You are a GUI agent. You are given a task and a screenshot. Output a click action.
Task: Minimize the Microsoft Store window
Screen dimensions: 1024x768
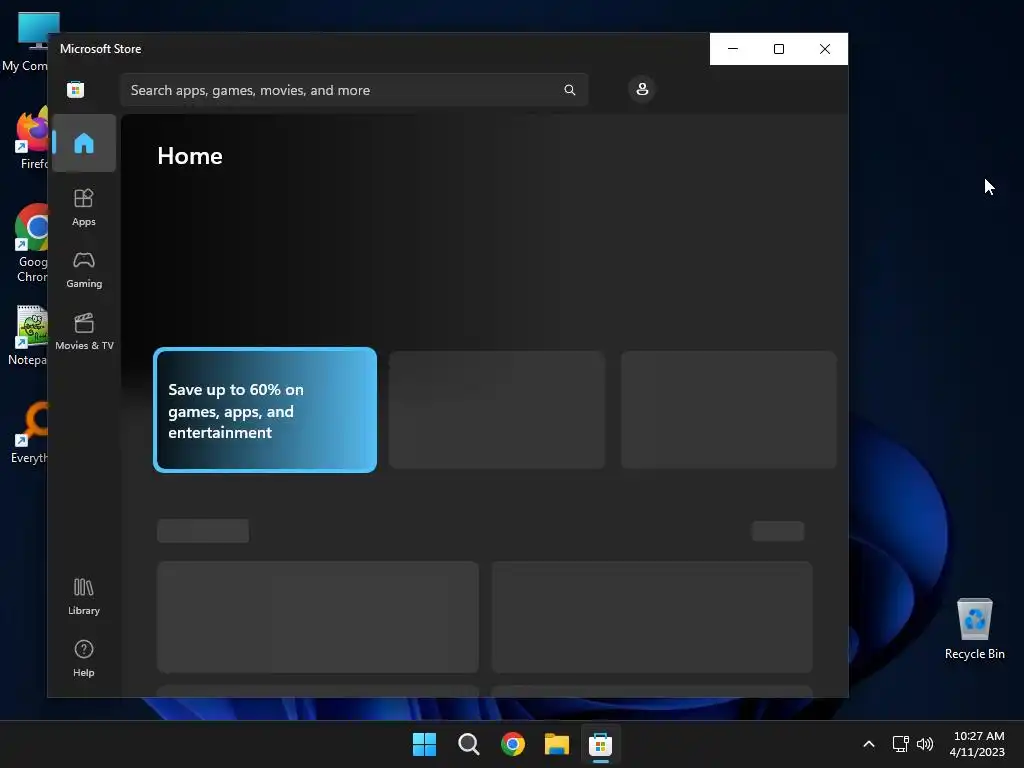tap(733, 49)
